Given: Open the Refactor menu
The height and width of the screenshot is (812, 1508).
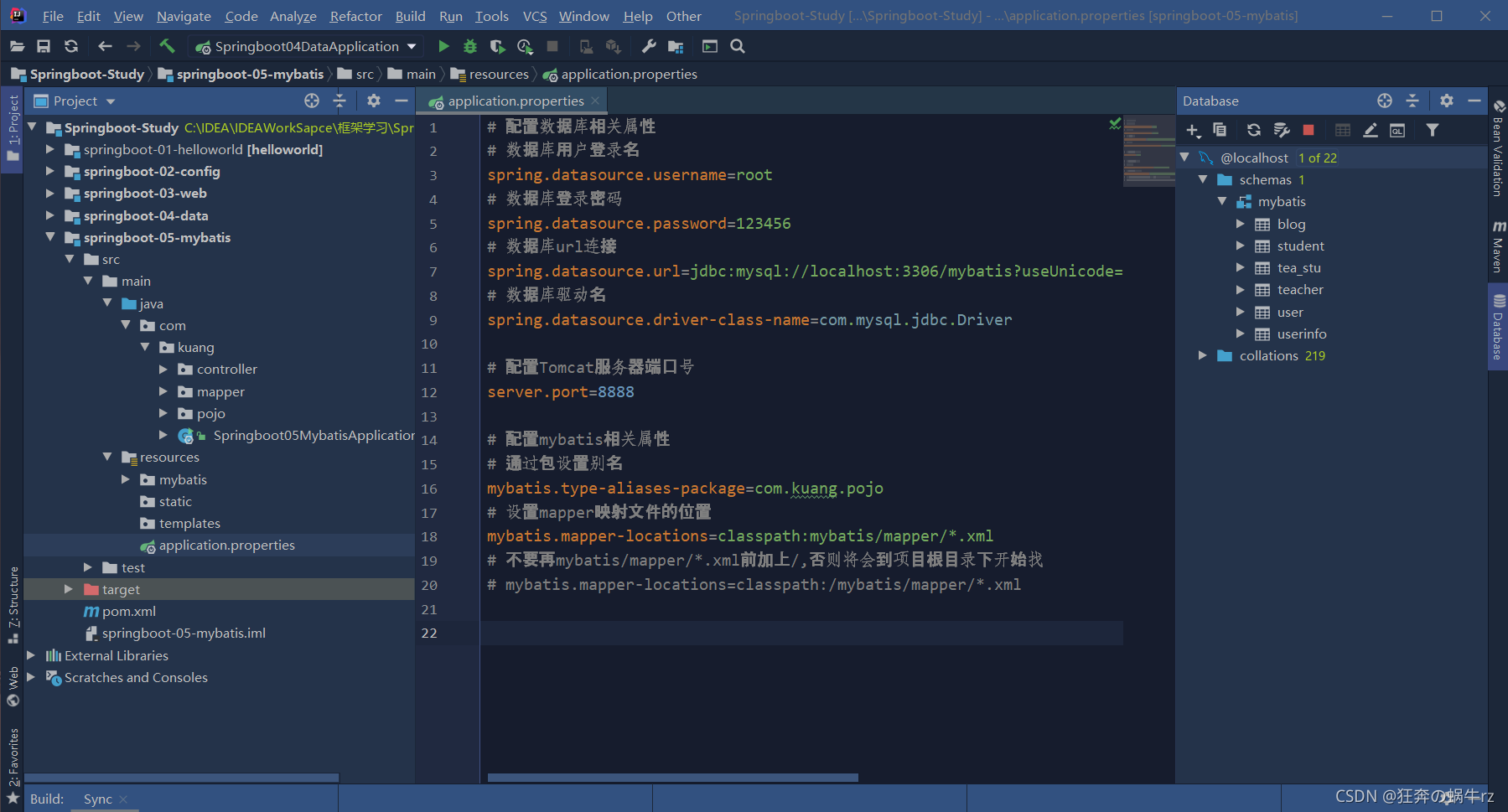Looking at the screenshot, I should pyautogui.click(x=355, y=16).
